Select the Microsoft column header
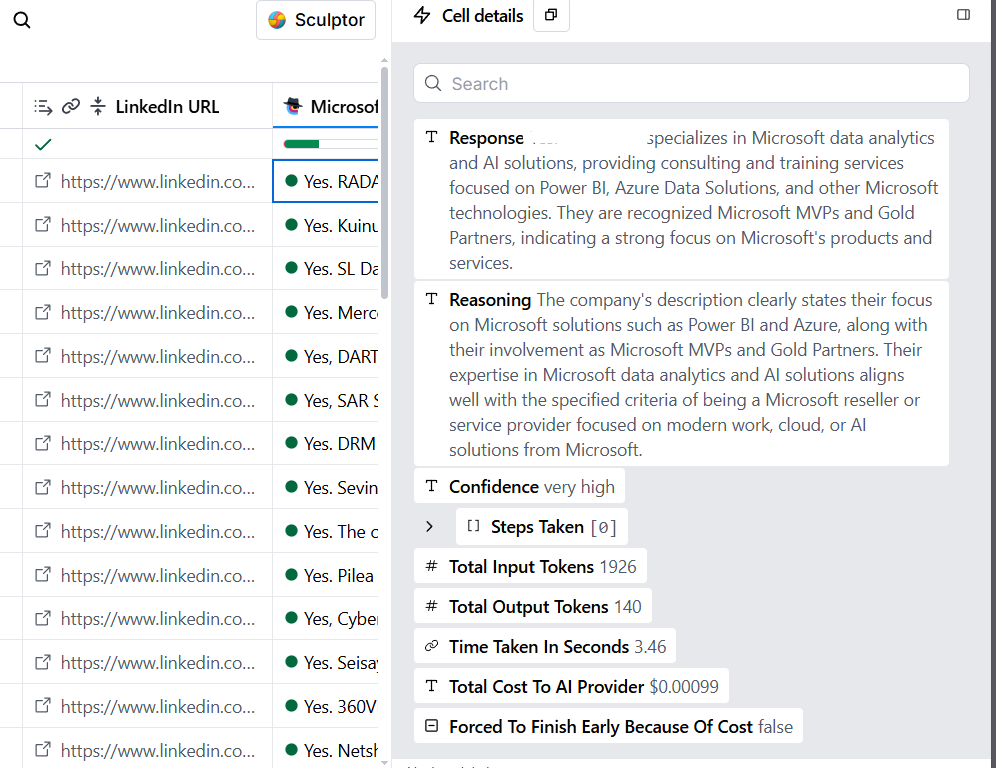The width and height of the screenshot is (996, 768). pos(326,106)
